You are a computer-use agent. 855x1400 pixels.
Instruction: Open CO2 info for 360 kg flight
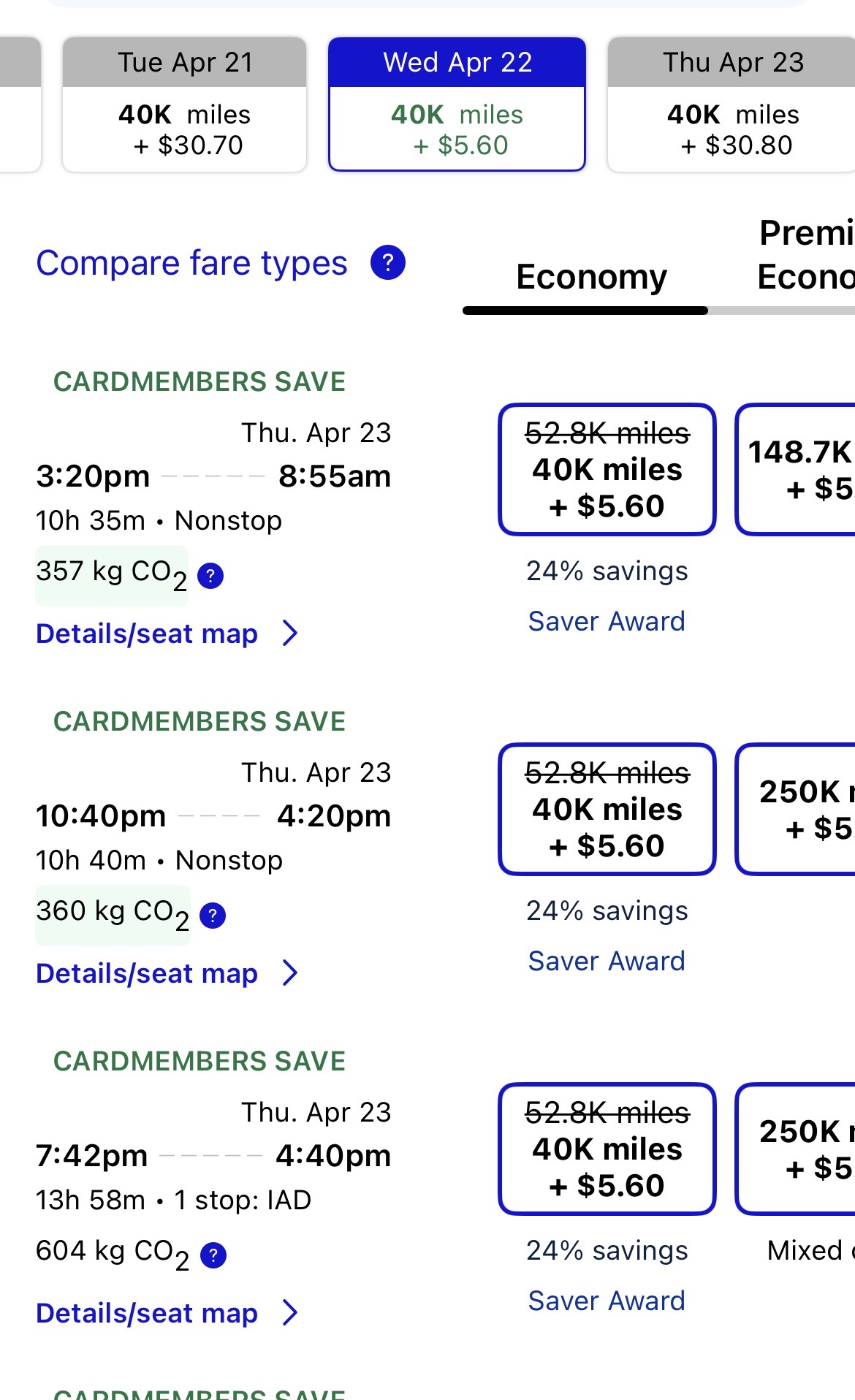[x=213, y=915]
